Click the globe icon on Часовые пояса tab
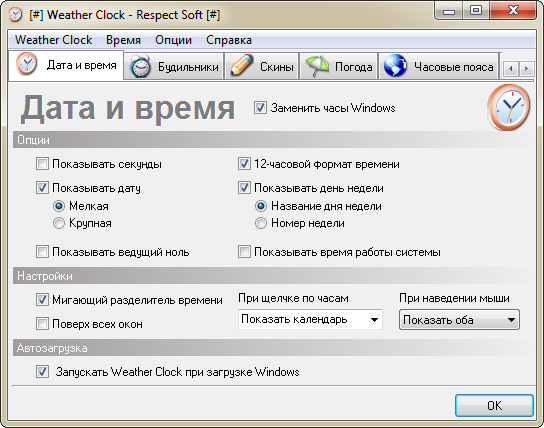 coord(395,66)
